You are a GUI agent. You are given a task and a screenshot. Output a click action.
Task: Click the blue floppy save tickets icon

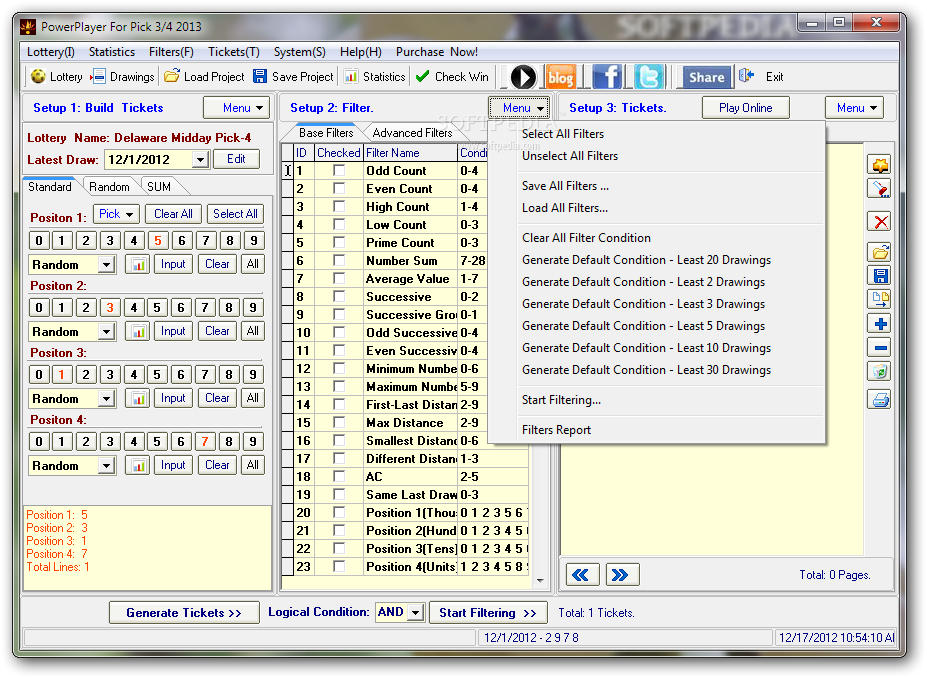[880, 276]
